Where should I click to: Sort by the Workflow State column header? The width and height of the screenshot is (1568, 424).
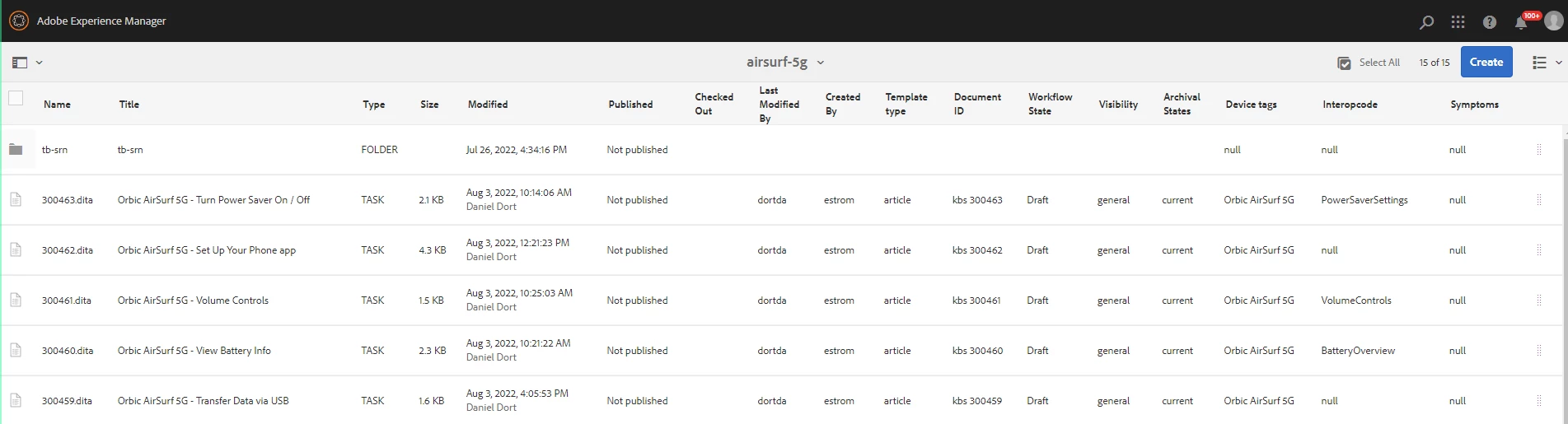click(x=1050, y=104)
